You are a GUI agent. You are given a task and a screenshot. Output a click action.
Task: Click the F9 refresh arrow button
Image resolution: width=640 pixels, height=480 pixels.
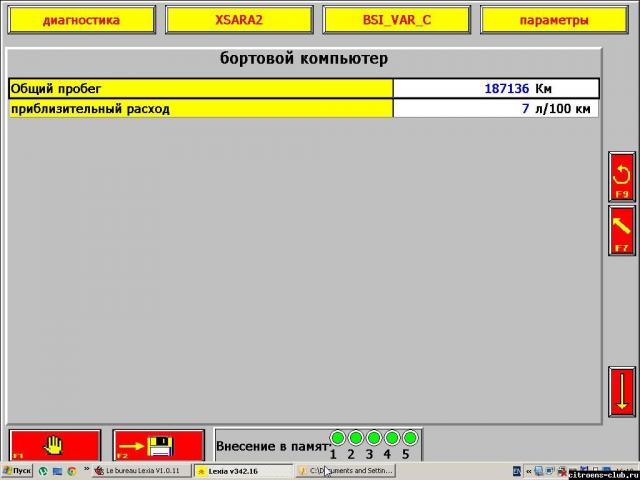tap(621, 178)
